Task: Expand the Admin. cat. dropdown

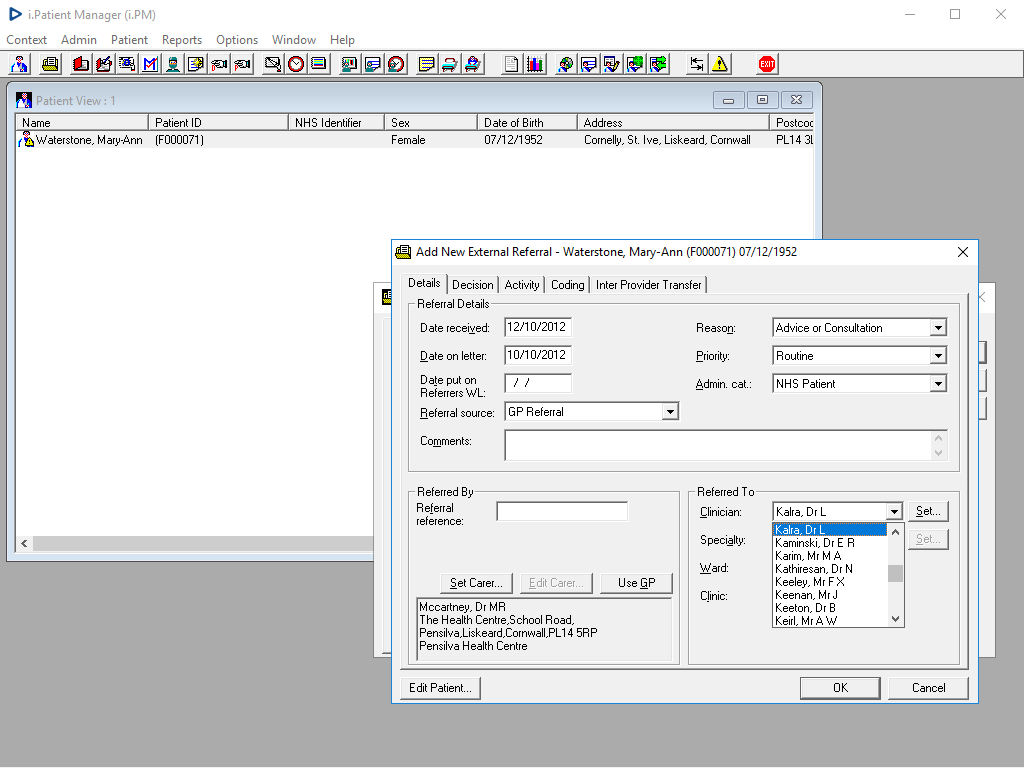Action: pyautogui.click(x=938, y=384)
